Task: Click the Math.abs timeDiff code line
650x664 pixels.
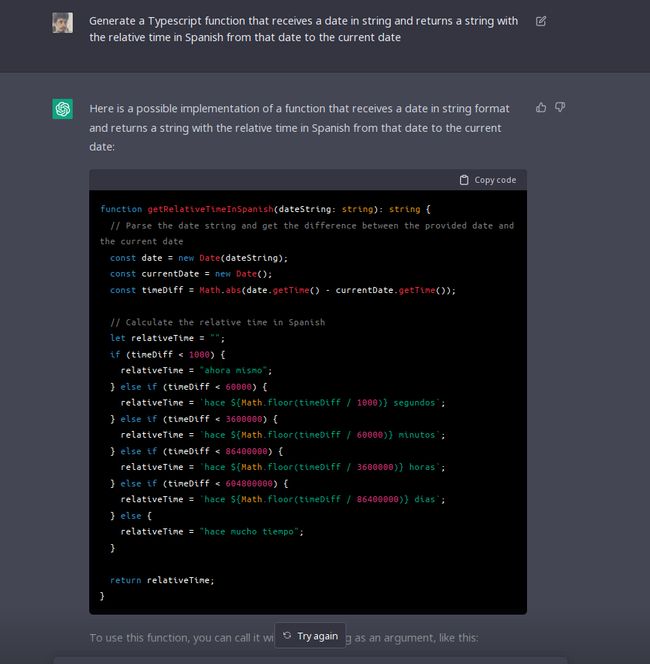Action: tap(283, 290)
